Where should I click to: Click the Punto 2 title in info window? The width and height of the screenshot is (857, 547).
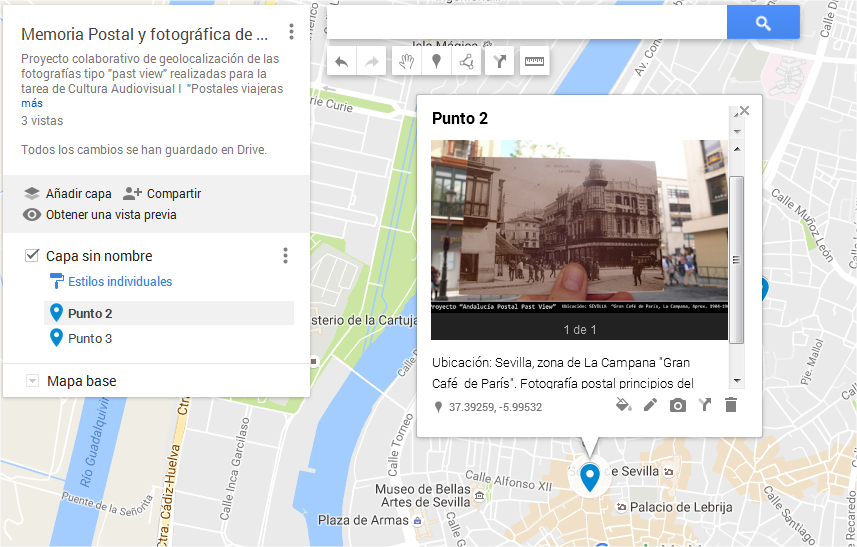460,119
